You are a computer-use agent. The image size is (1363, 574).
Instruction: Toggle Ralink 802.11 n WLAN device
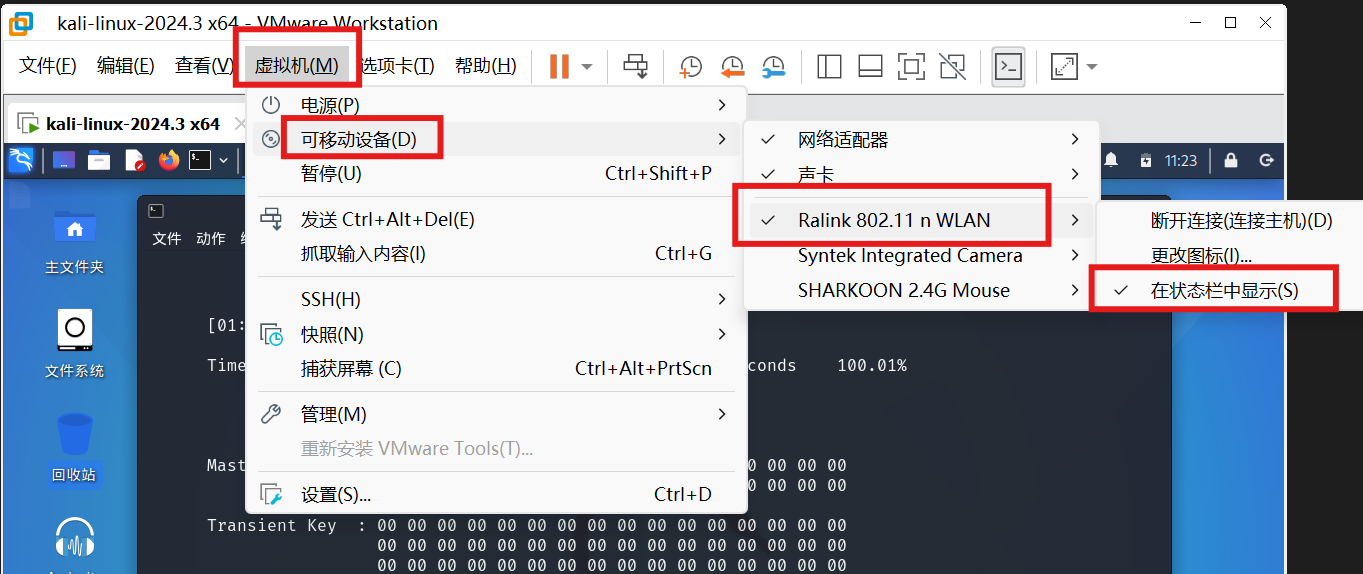coord(921,220)
